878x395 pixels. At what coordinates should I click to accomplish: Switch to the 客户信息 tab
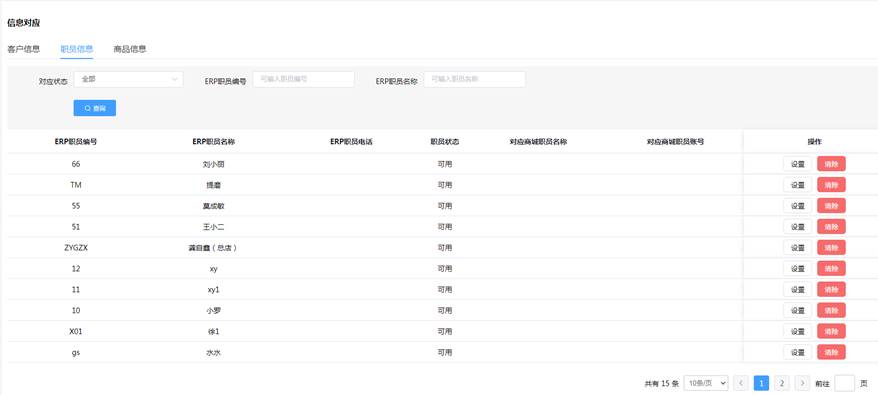(24, 49)
